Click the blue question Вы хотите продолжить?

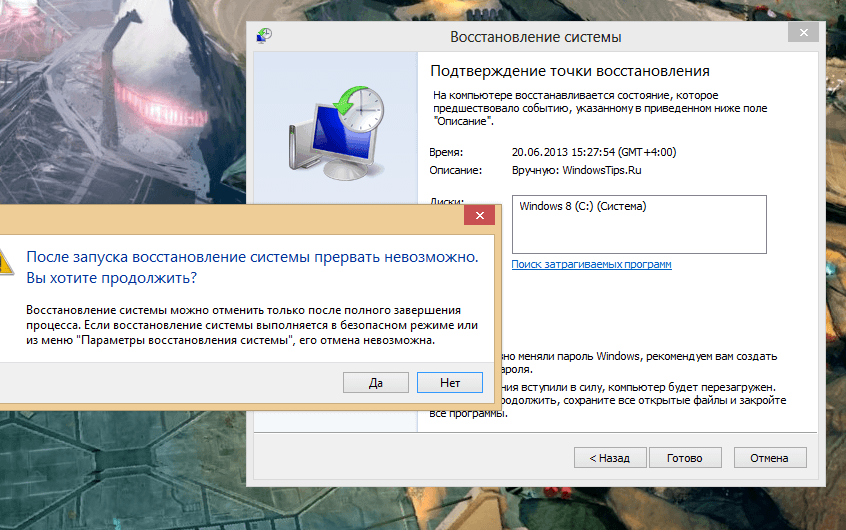point(112,278)
